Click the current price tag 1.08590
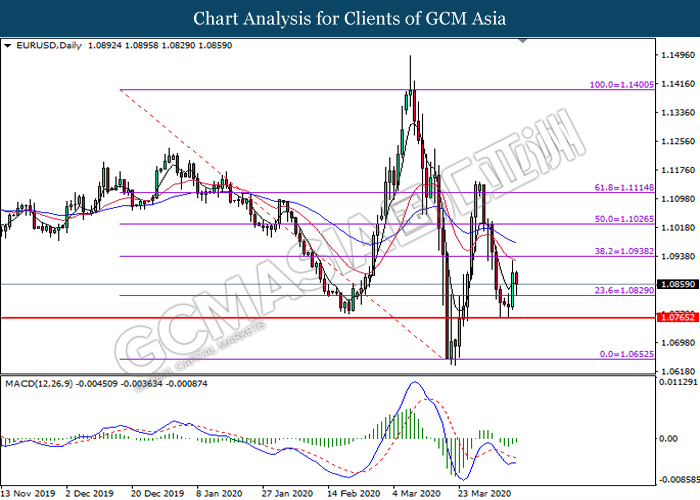 coord(678,284)
